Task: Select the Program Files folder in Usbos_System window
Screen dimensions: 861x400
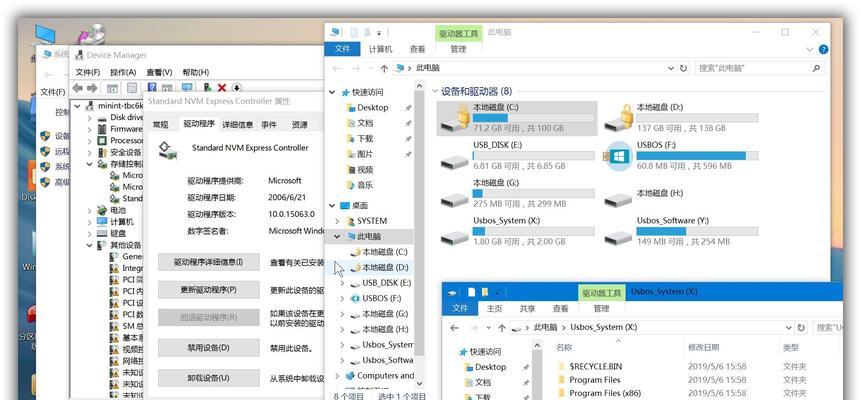Action: [x=595, y=380]
